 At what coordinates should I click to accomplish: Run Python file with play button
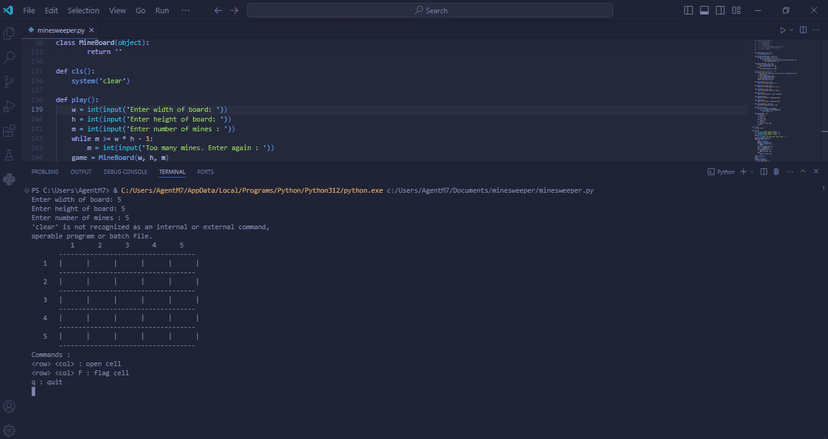[783, 30]
